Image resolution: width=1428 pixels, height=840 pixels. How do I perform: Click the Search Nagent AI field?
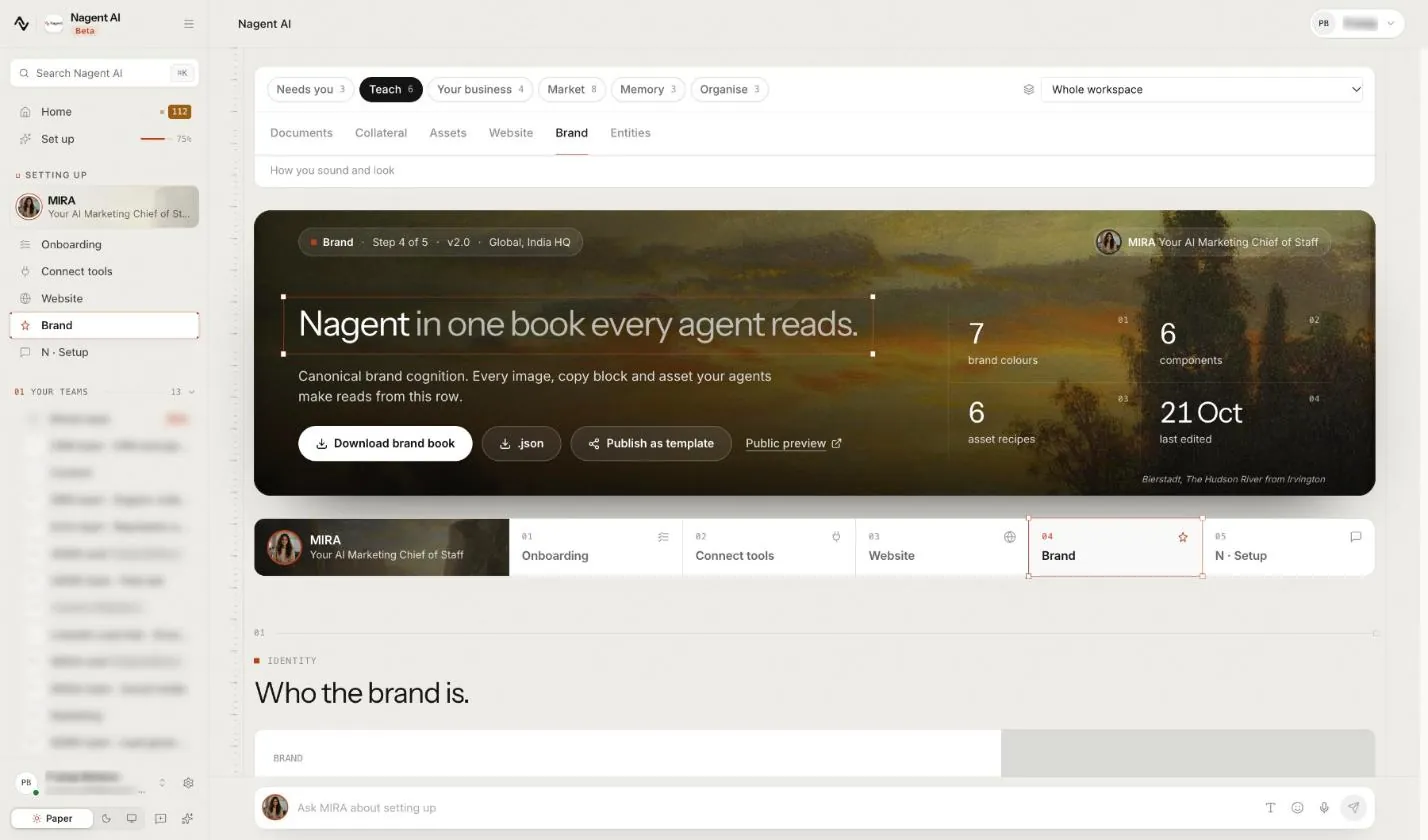coord(104,73)
